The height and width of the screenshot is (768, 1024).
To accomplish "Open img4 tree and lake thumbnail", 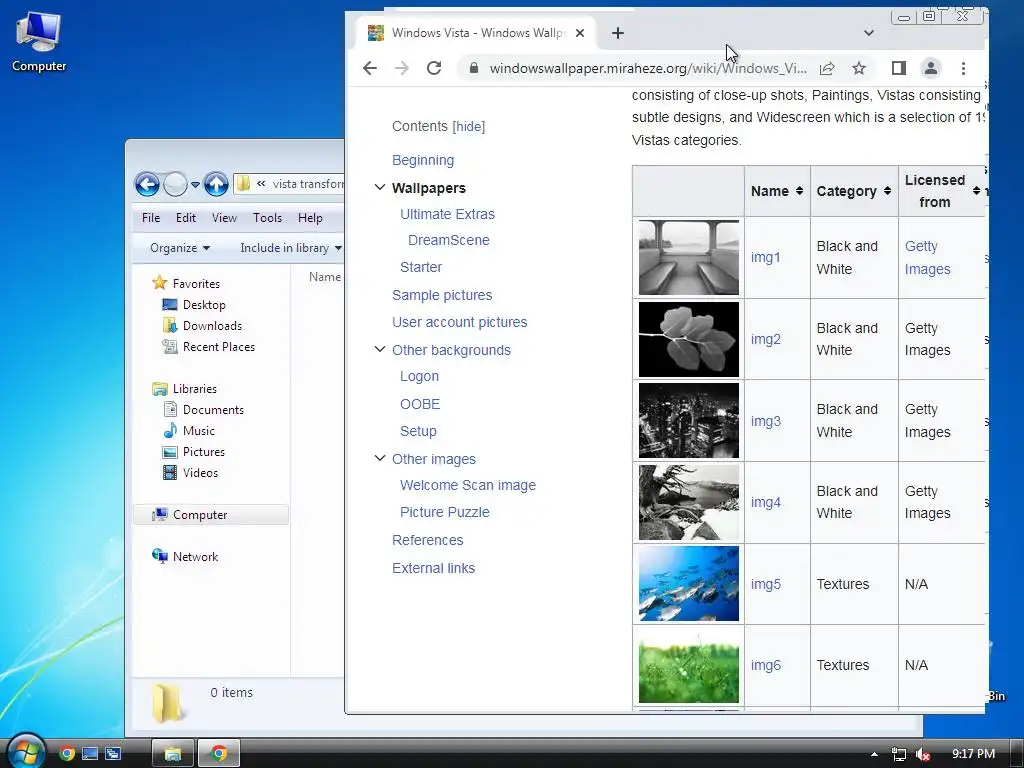I will [x=688, y=502].
